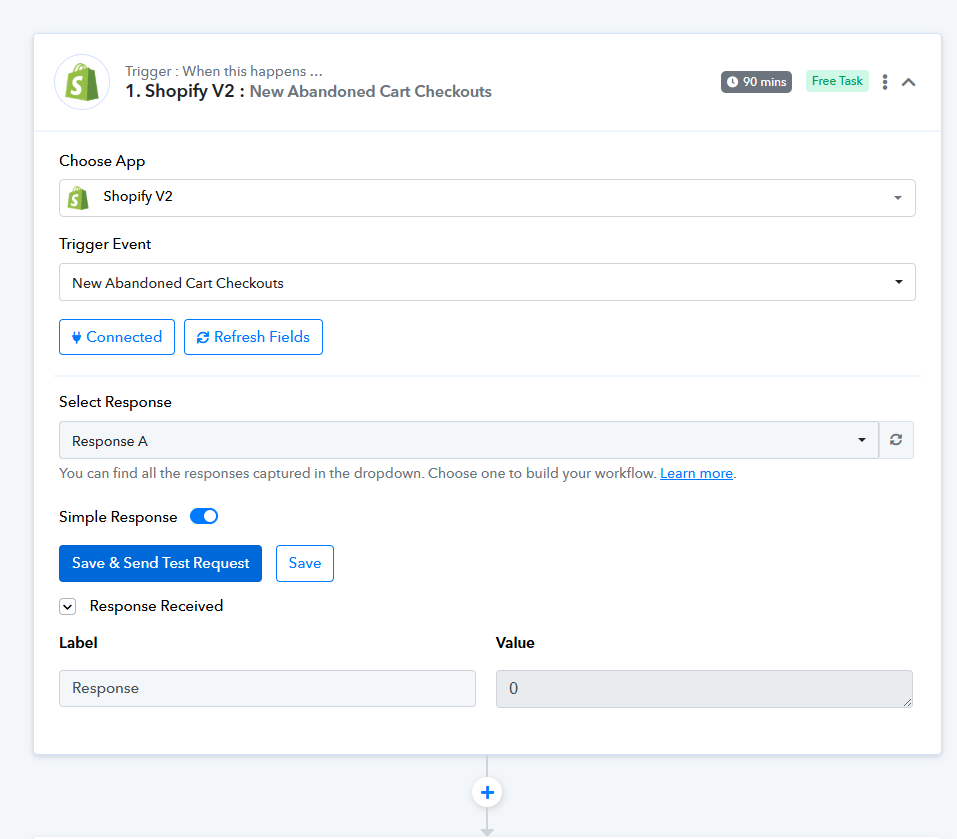This screenshot has width=957, height=839.
Task: Open the Select Response dropdown
Action: (469, 440)
